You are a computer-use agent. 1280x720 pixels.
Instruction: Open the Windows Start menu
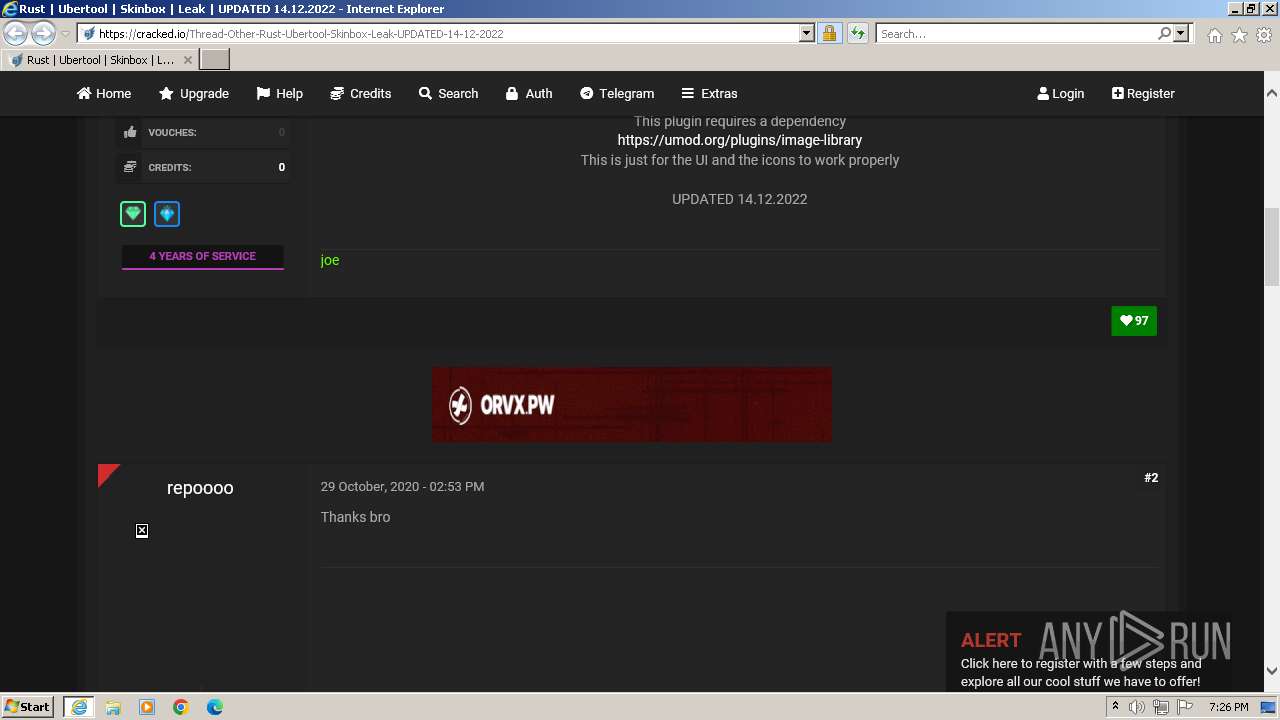tap(27, 706)
